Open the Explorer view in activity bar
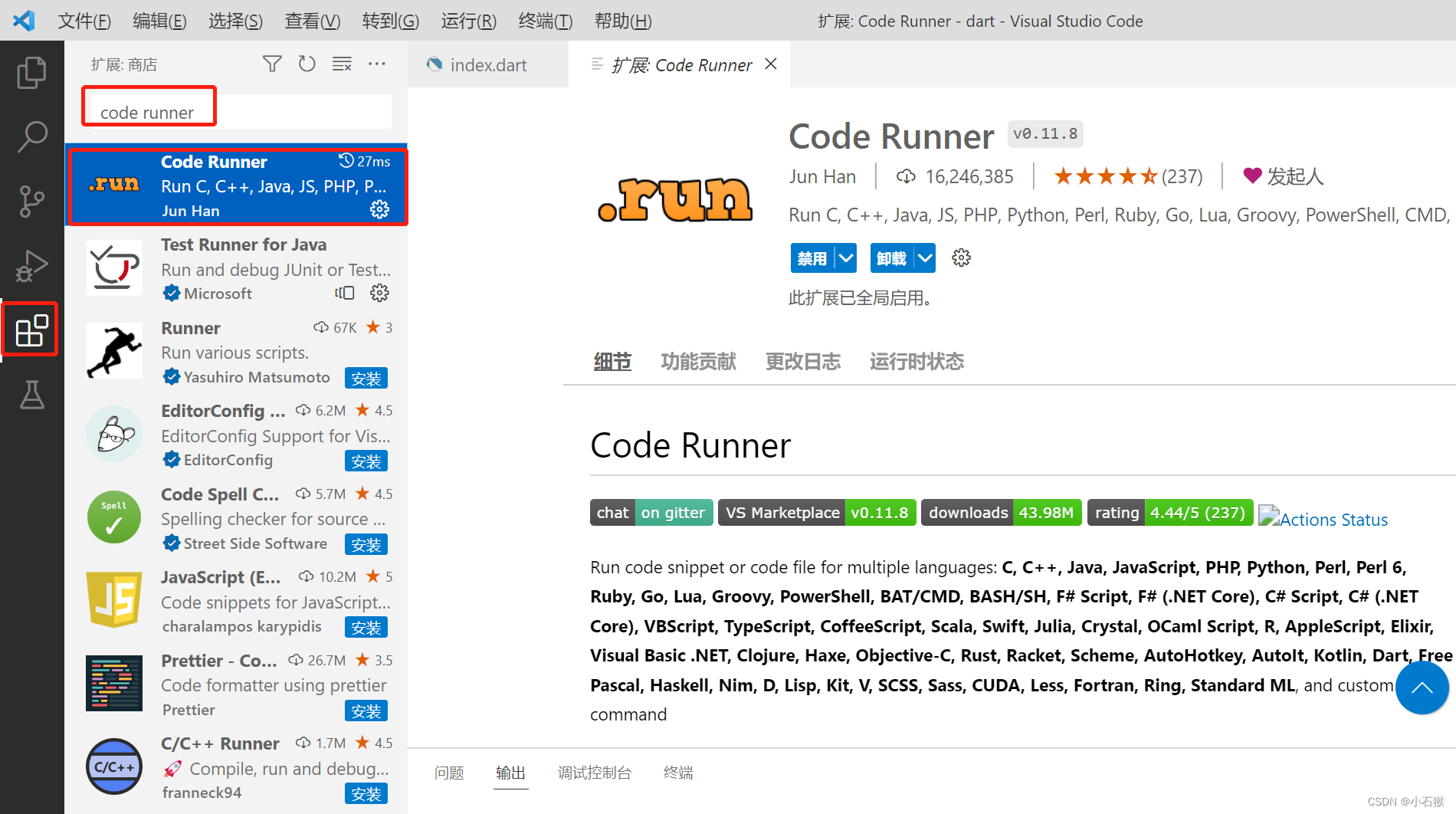 [x=31, y=72]
